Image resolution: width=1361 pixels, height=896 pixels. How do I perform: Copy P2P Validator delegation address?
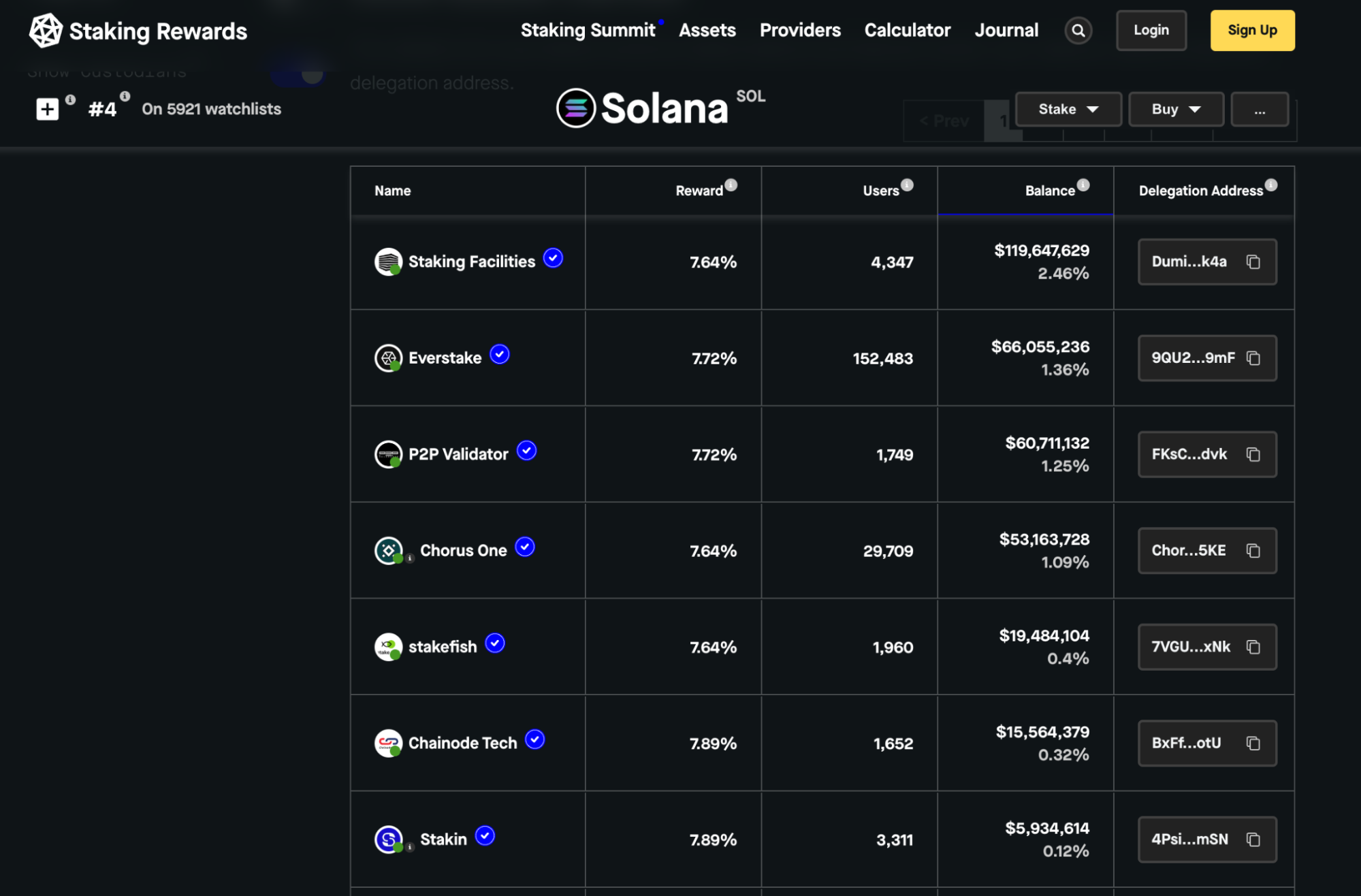pos(1253,454)
